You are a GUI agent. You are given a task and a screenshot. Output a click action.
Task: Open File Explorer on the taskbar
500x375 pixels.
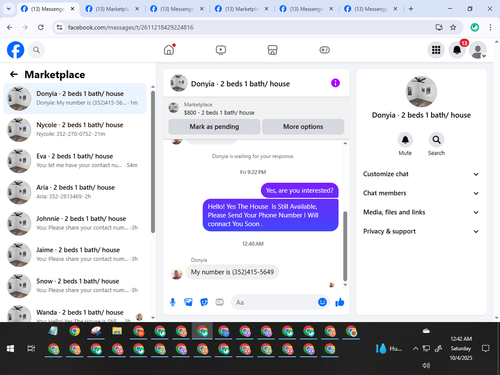tap(117, 331)
